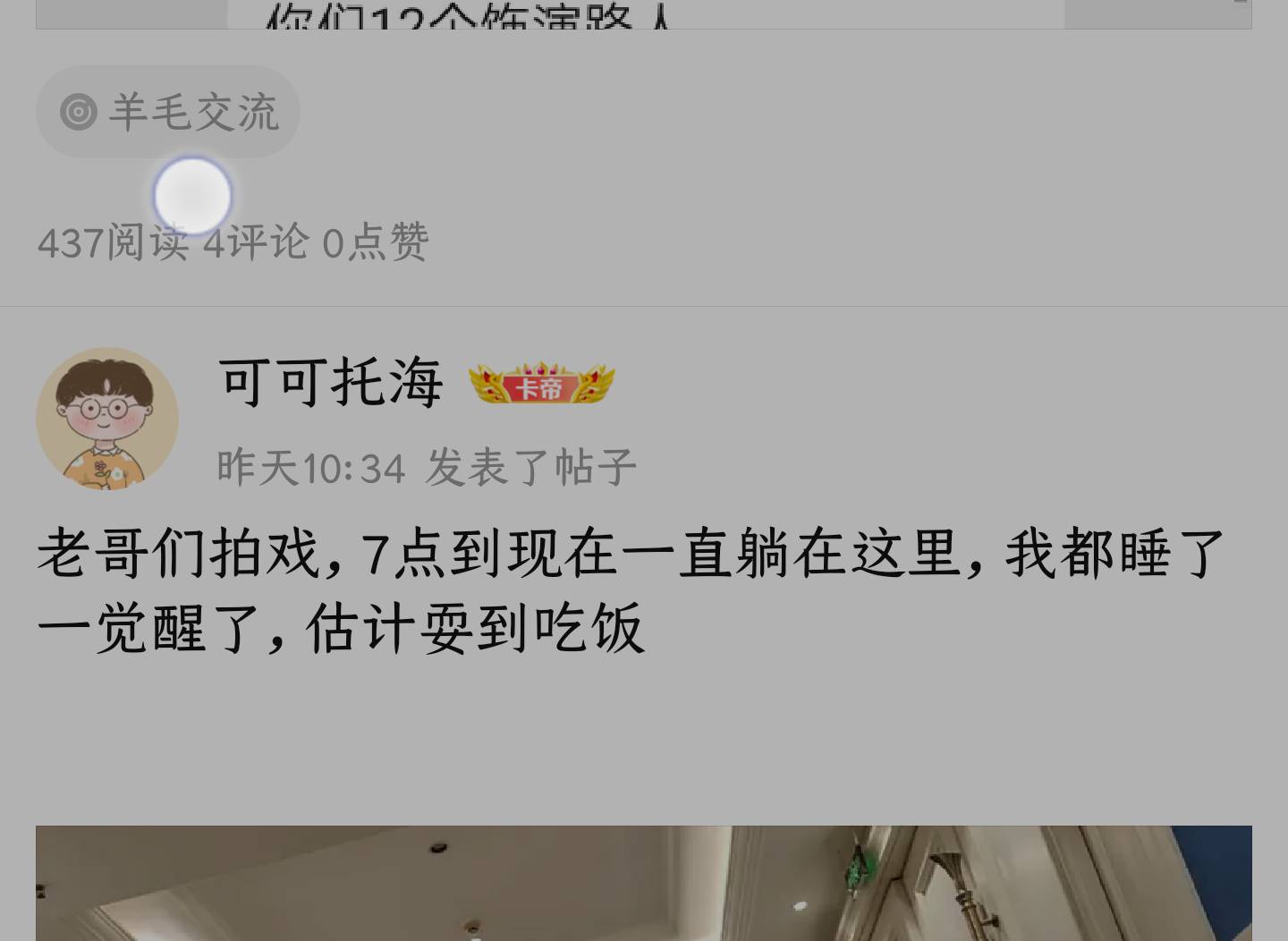
Task: Tap the ceiling spotlight in the photo
Action: (x=437, y=848)
